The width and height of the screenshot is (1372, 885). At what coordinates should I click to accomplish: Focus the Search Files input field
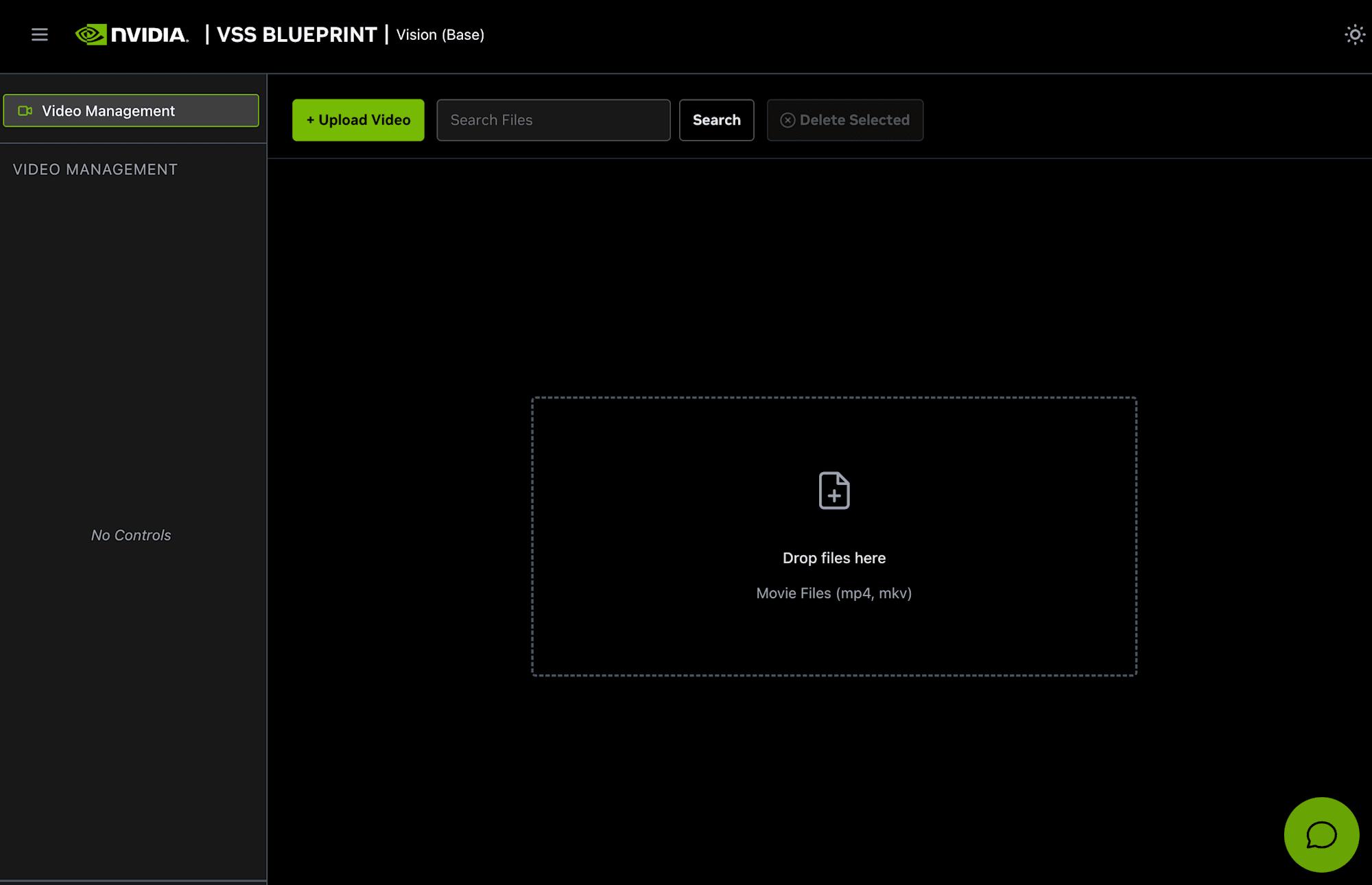(x=553, y=120)
